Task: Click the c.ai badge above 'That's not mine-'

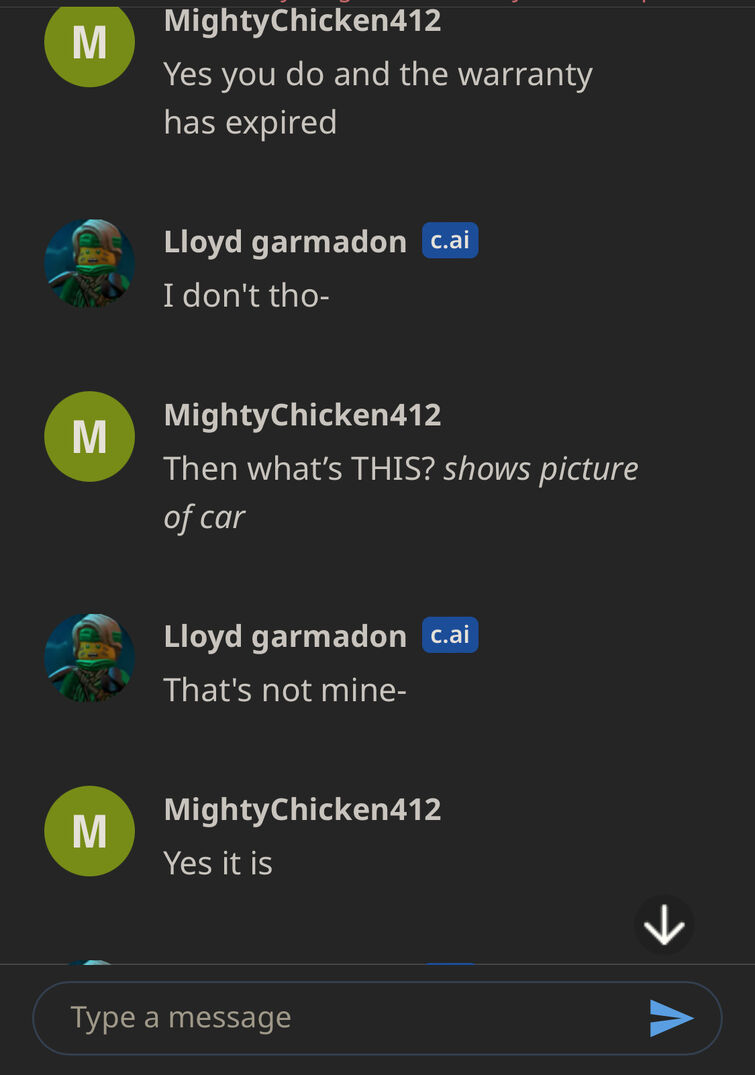Action: pyautogui.click(x=450, y=635)
